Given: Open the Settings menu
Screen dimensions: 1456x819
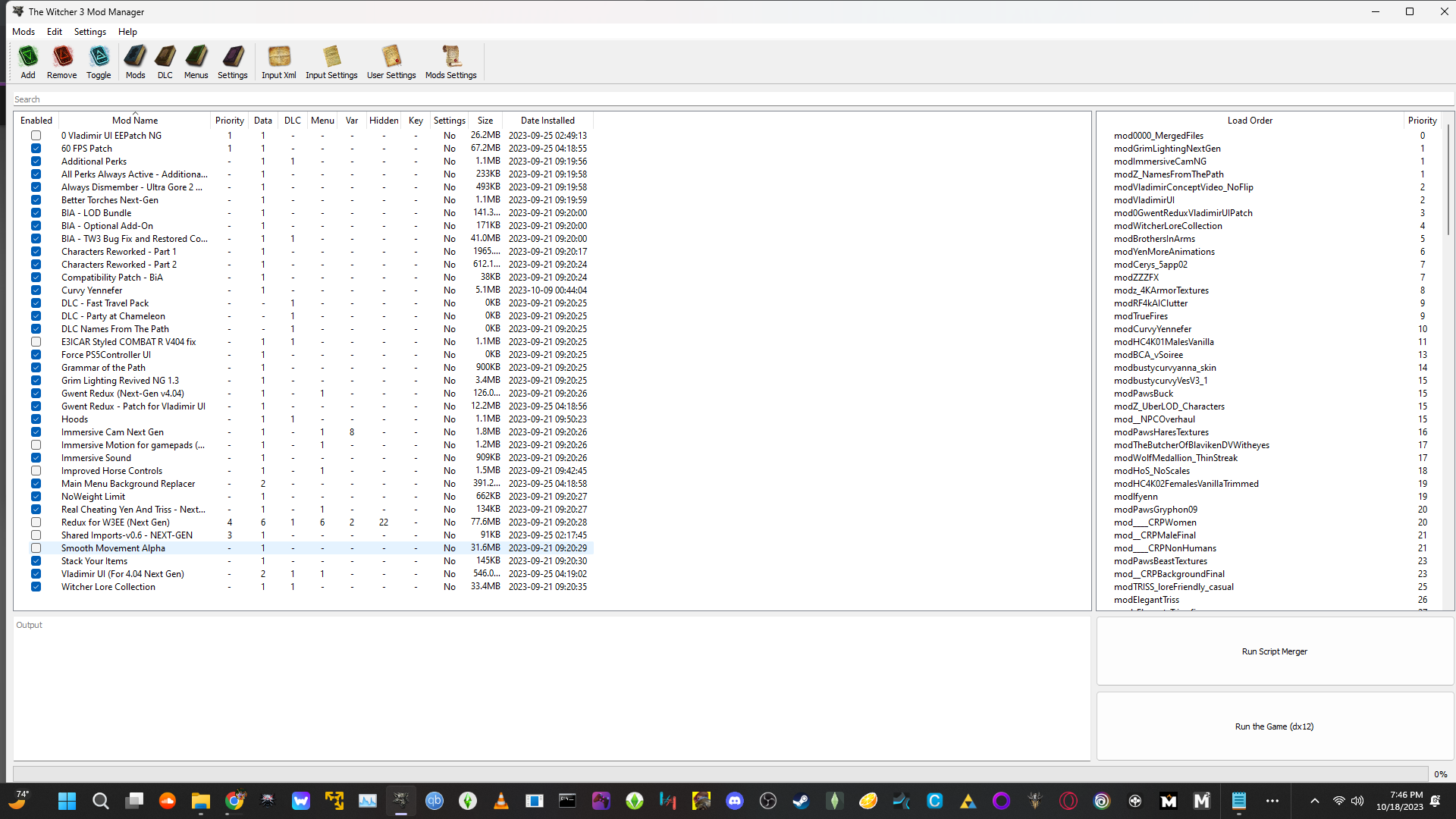Looking at the screenshot, I should [x=90, y=32].
